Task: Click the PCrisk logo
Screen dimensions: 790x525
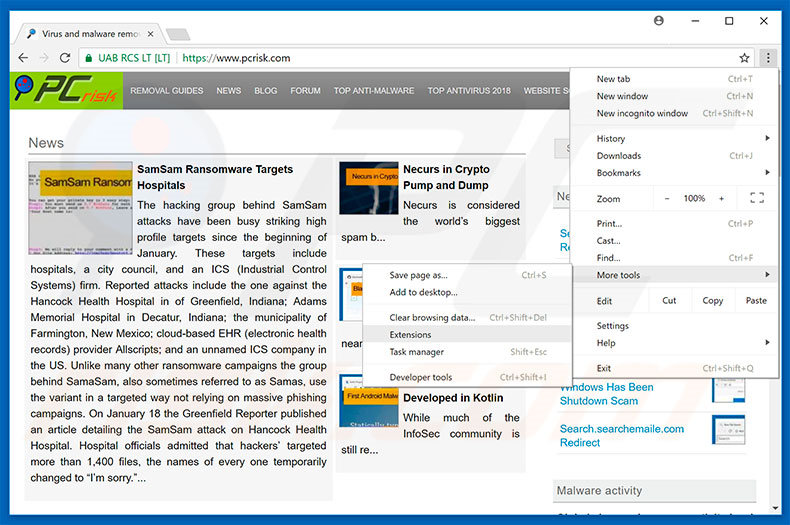Action: coord(67,90)
